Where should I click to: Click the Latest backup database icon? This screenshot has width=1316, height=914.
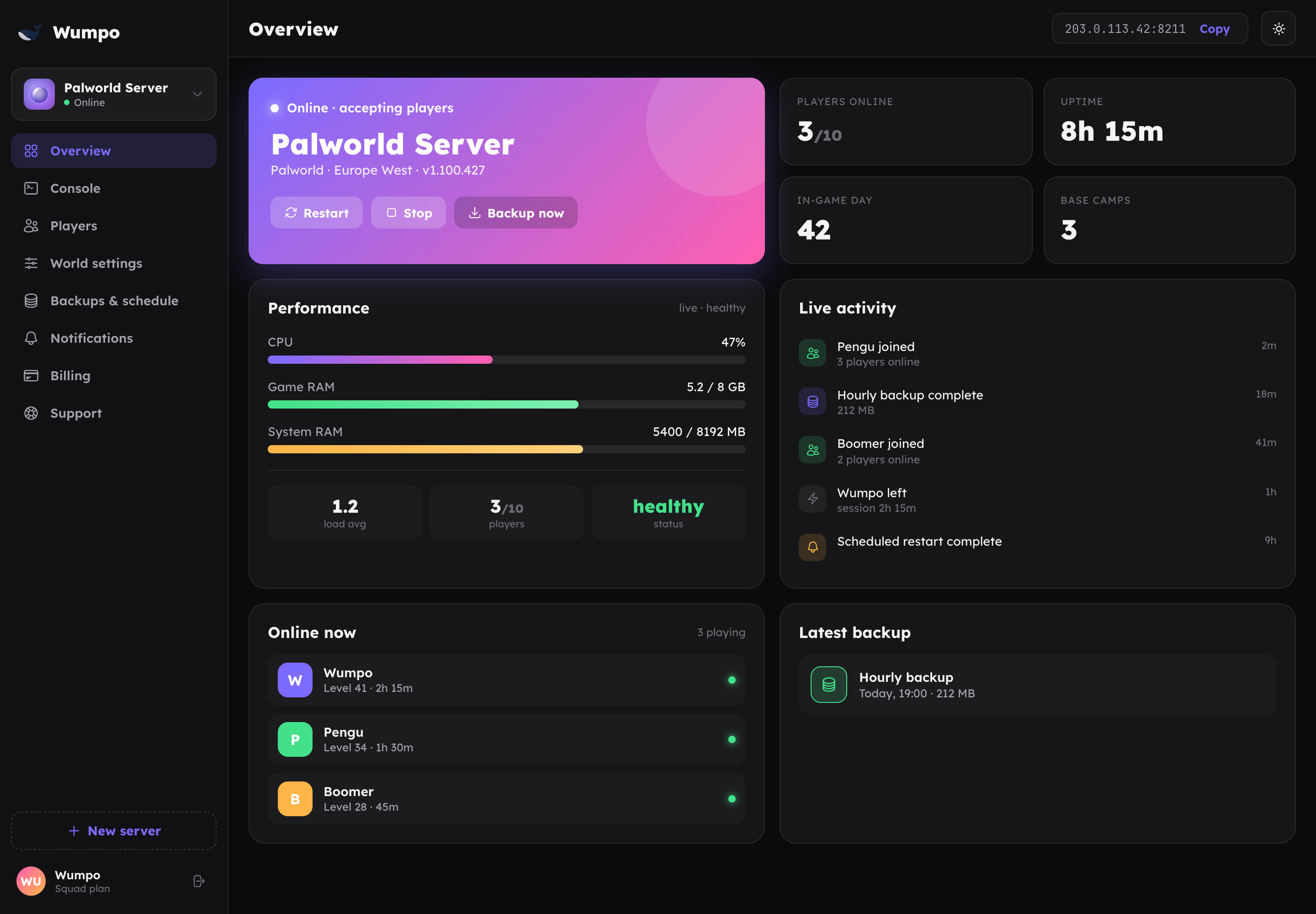coord(828,685)
